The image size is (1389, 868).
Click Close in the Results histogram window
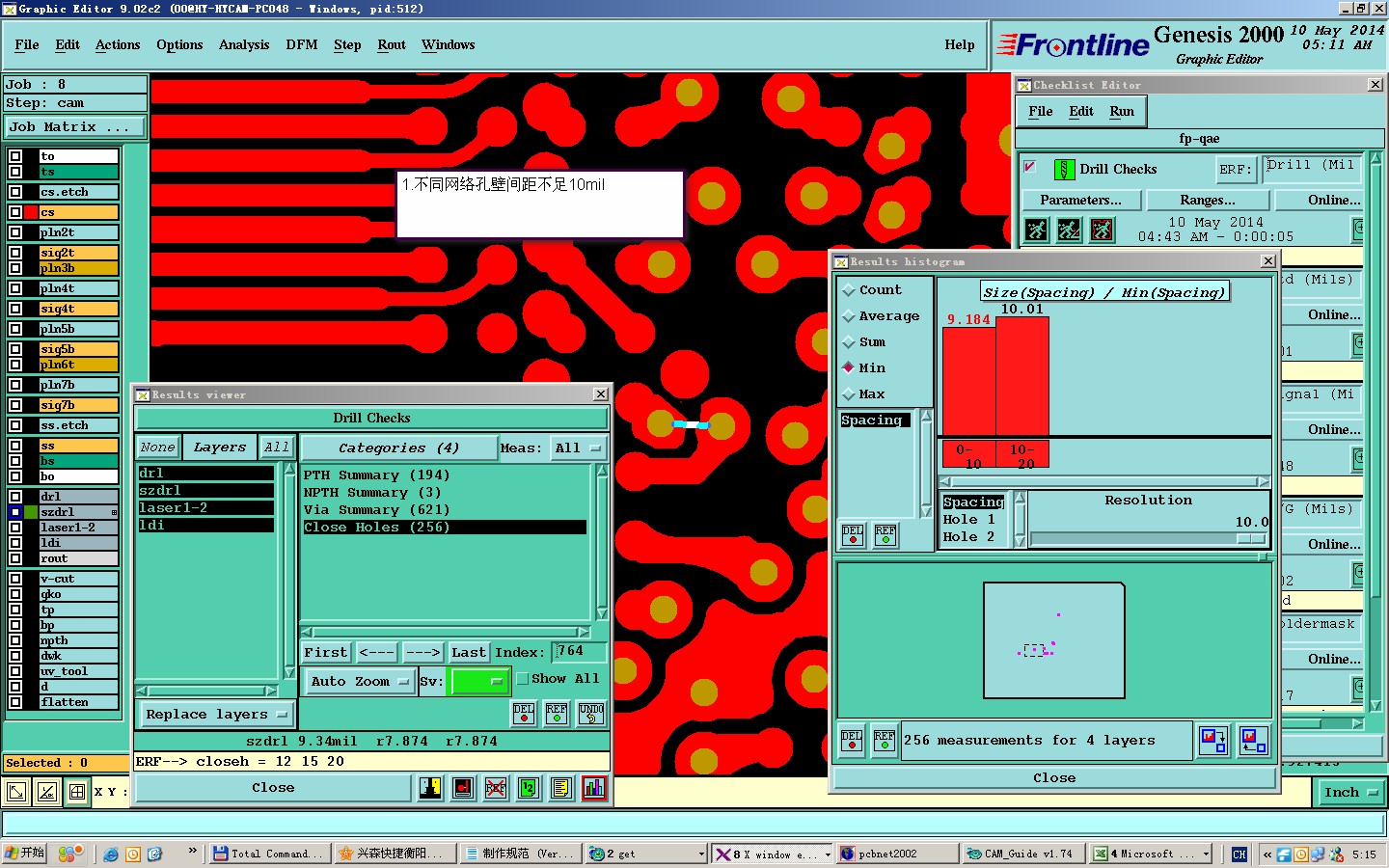pyautogui.click(x=1054, y=778)
